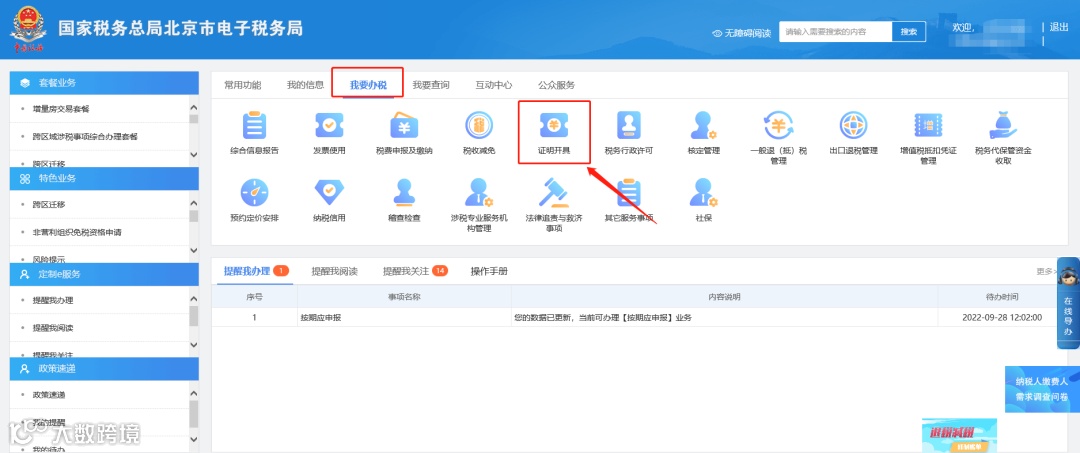Open 操作手册 tab

click(x=489, y=271)
